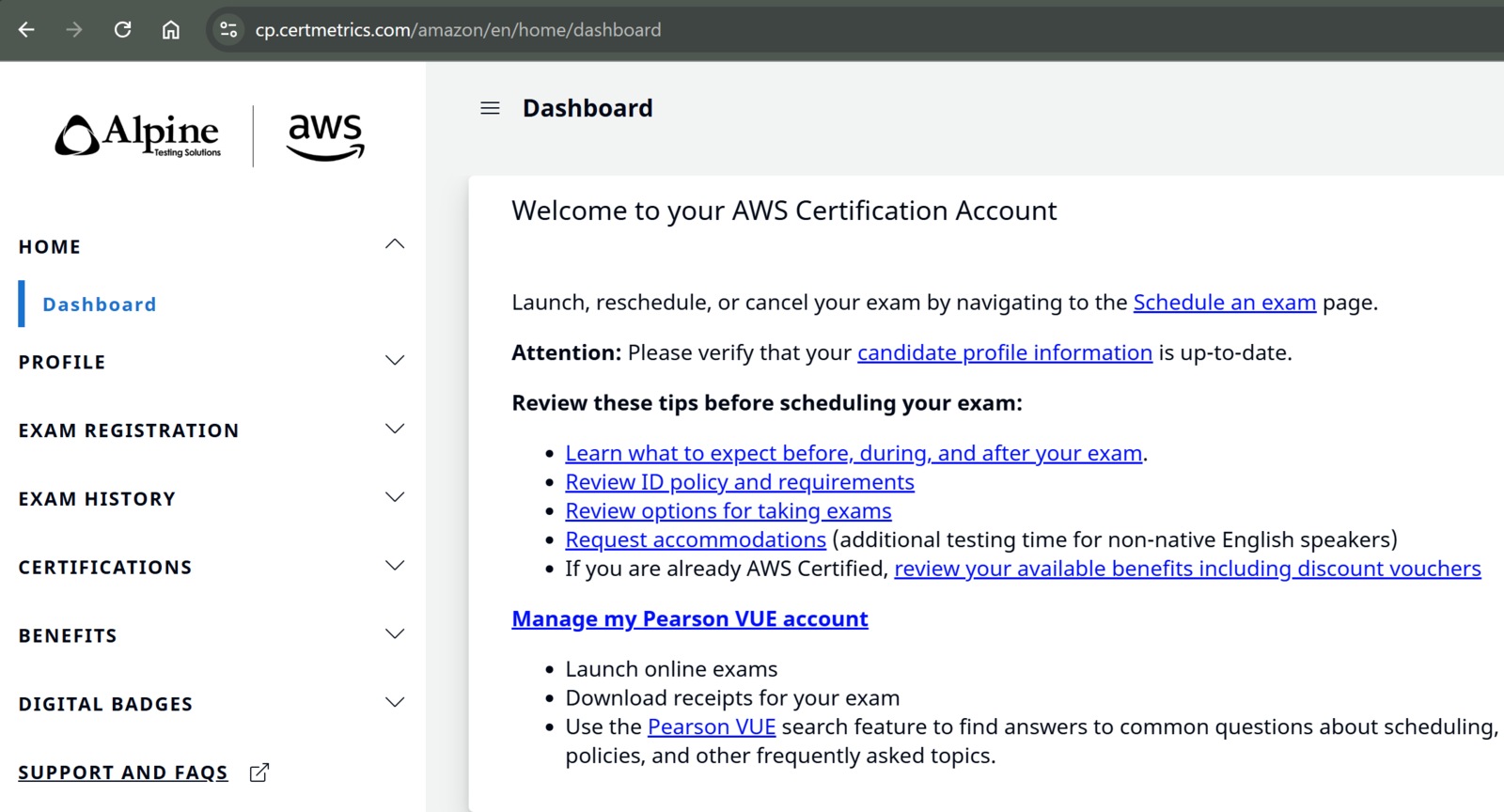Click the 'Launch online exams' bullet text
Image resolution: width=1504 pixels, height=812 pixels.
click(x=671, y=669)
